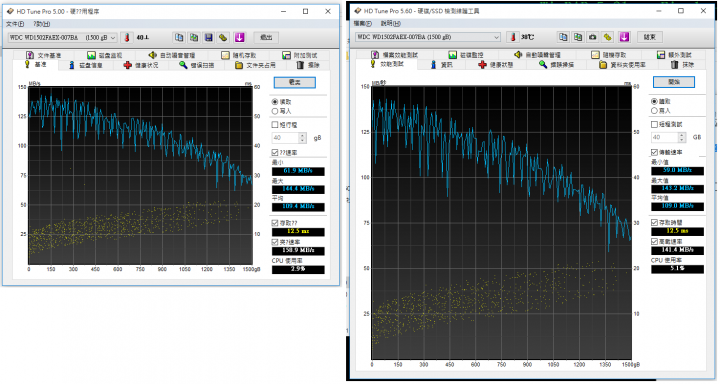This screenshot has height=384, width=720.
Task: Open Random Access tab in HD Tune 5.00
Action: (239, 55)
